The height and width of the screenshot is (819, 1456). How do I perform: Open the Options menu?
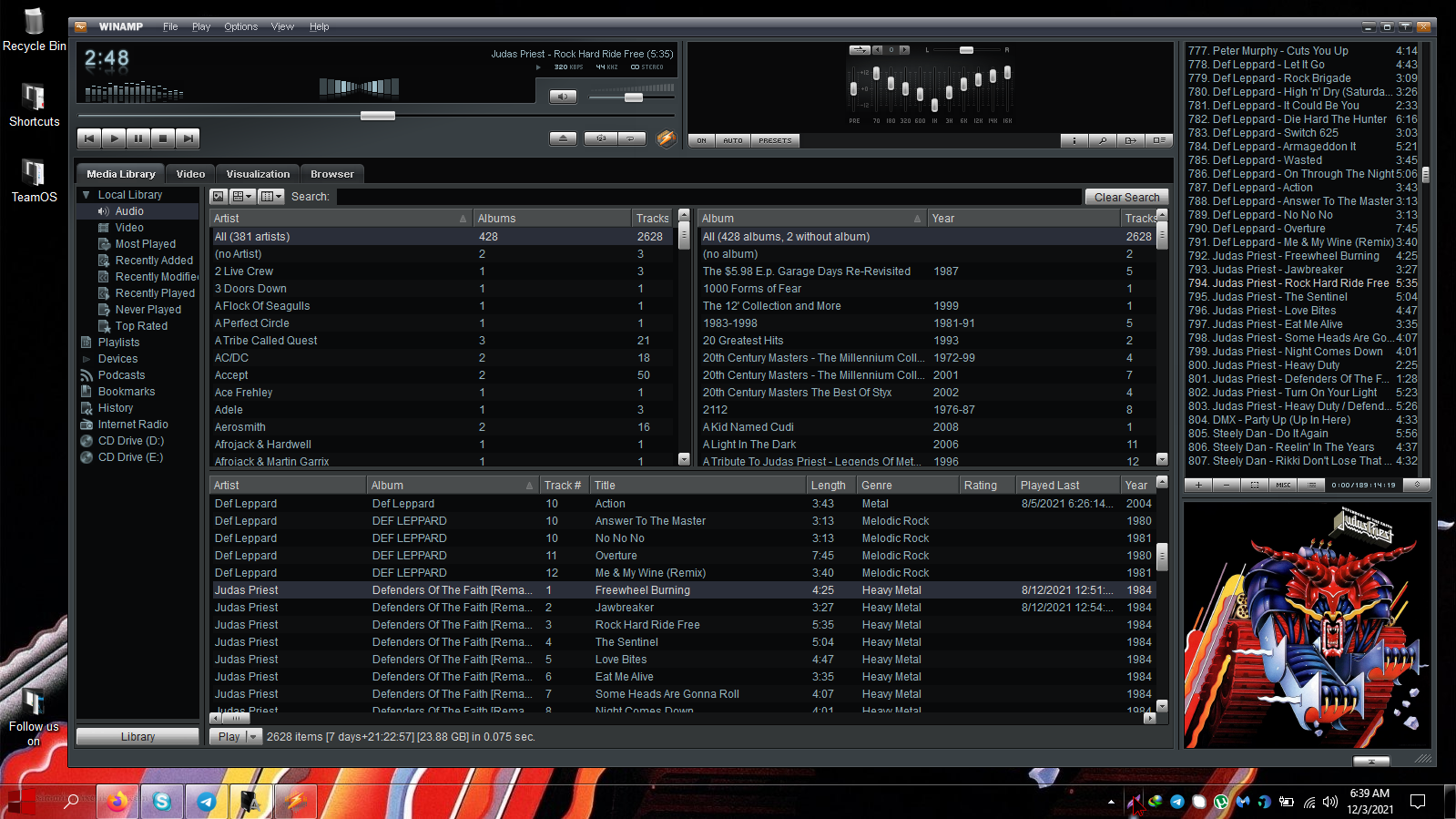241,26
